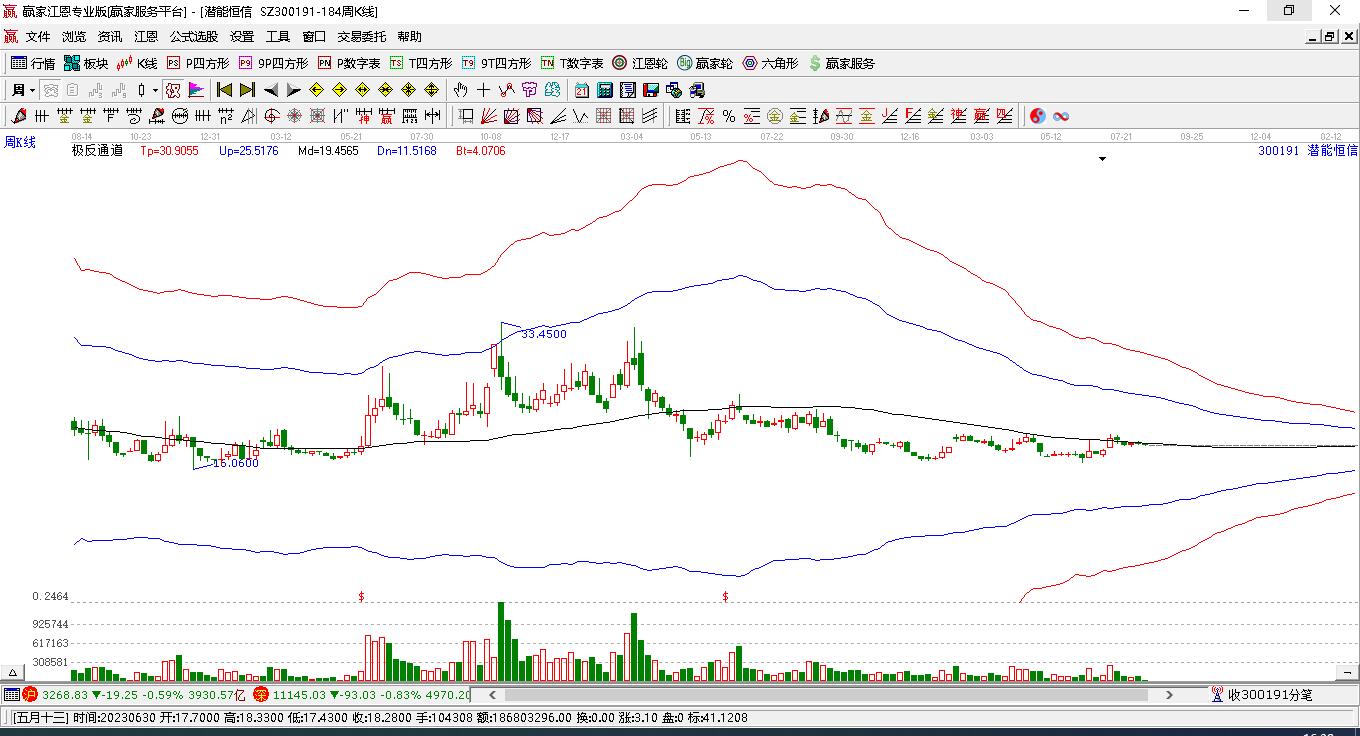
Task: Click the percent sign tool icon
Action: [x=728, y=116]
